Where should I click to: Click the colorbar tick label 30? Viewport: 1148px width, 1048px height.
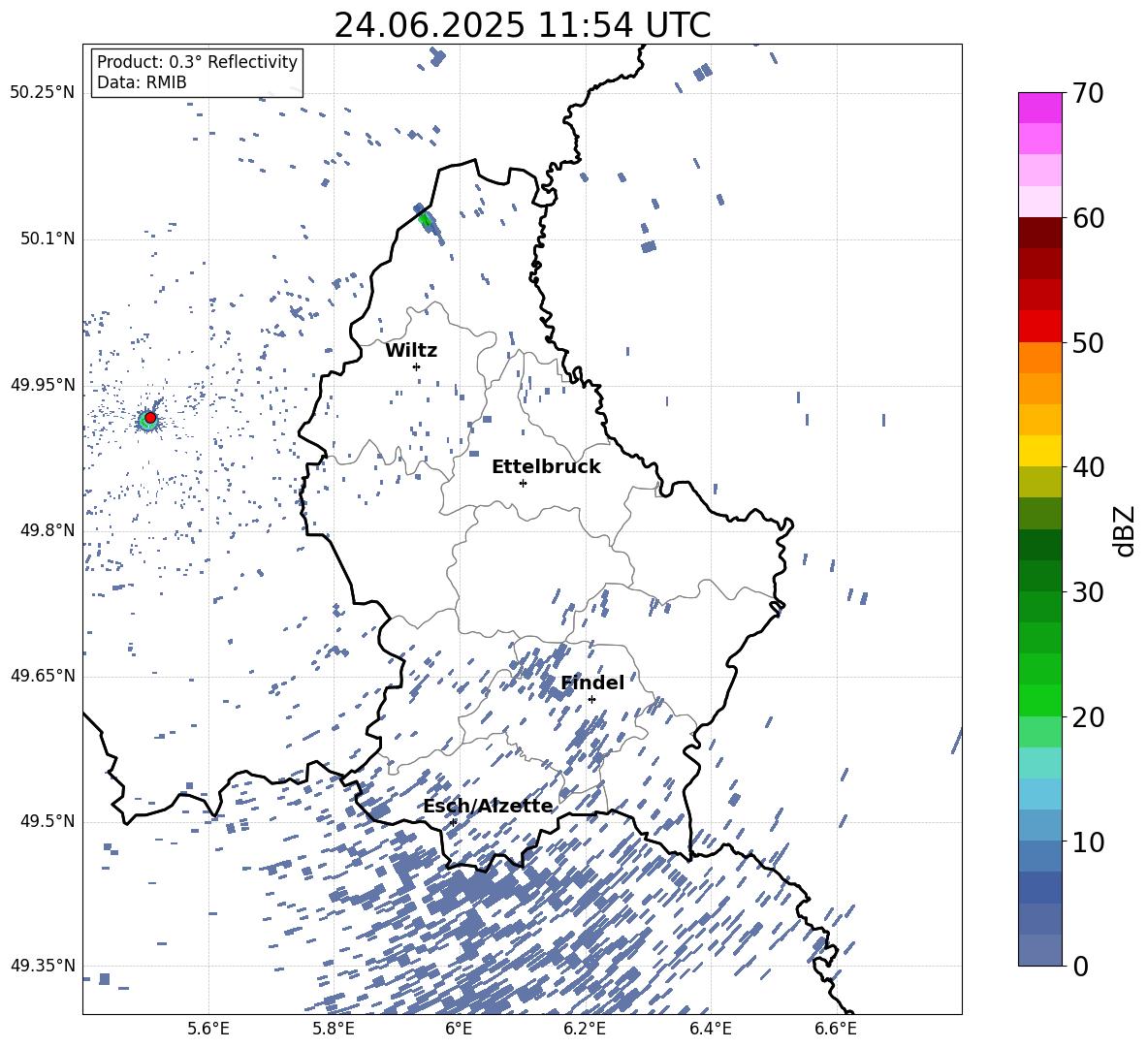click(x=1088, y=592)
